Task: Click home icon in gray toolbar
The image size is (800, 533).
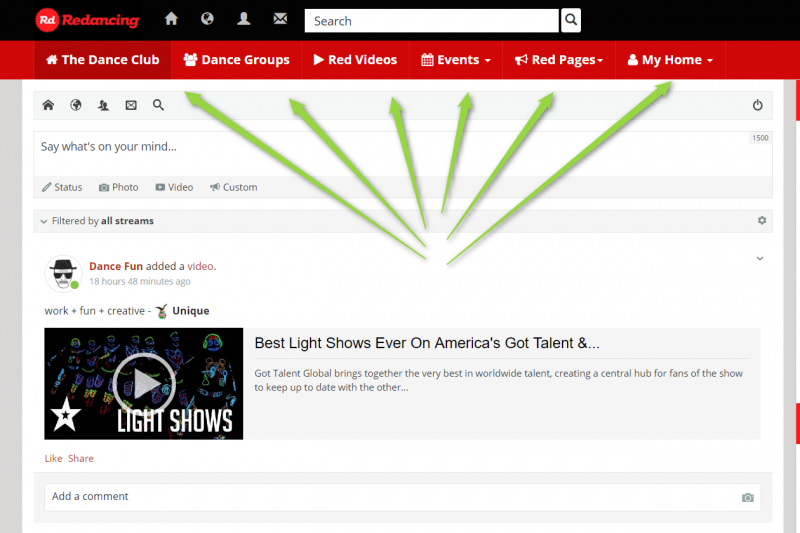Action: [x=48, y=105]
